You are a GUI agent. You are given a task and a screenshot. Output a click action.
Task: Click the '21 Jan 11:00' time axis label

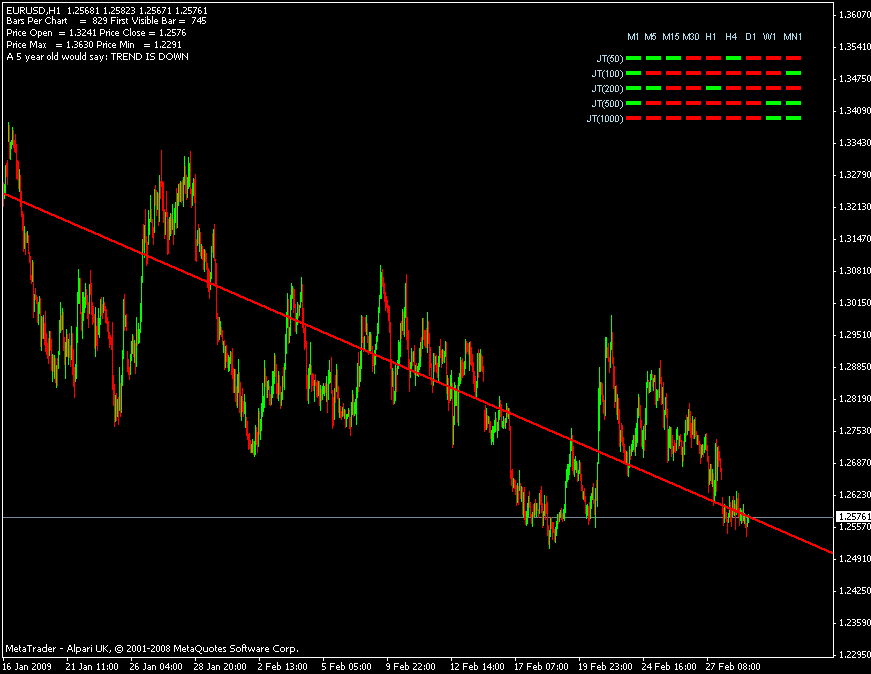tap(92, 666)
